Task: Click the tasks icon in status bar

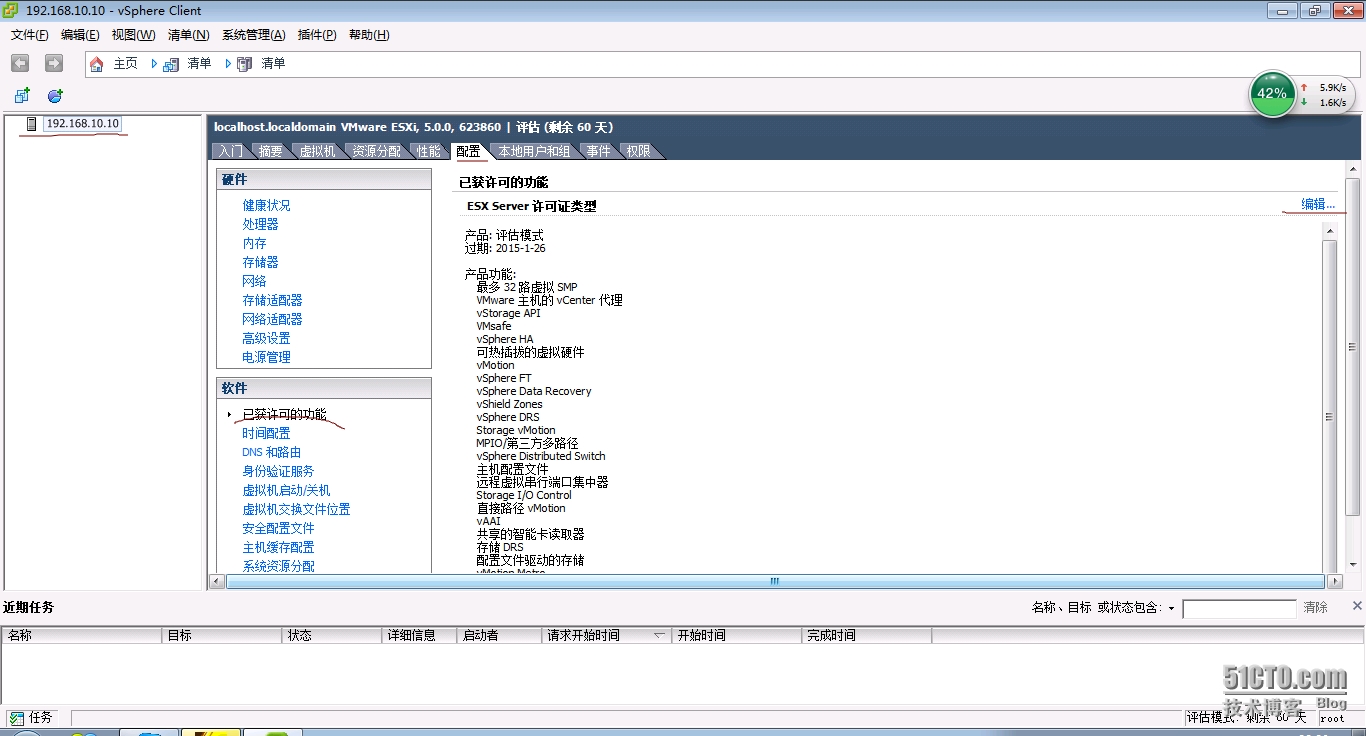Action: pos(16,718)
